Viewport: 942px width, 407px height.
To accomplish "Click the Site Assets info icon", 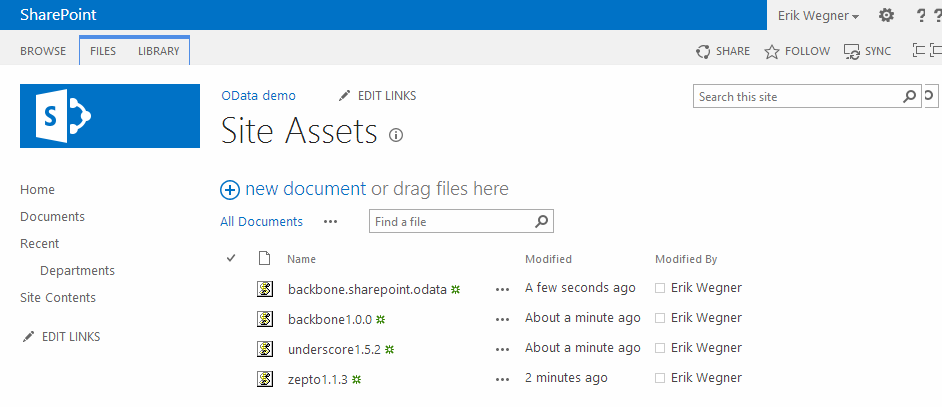I will (395, 135).
